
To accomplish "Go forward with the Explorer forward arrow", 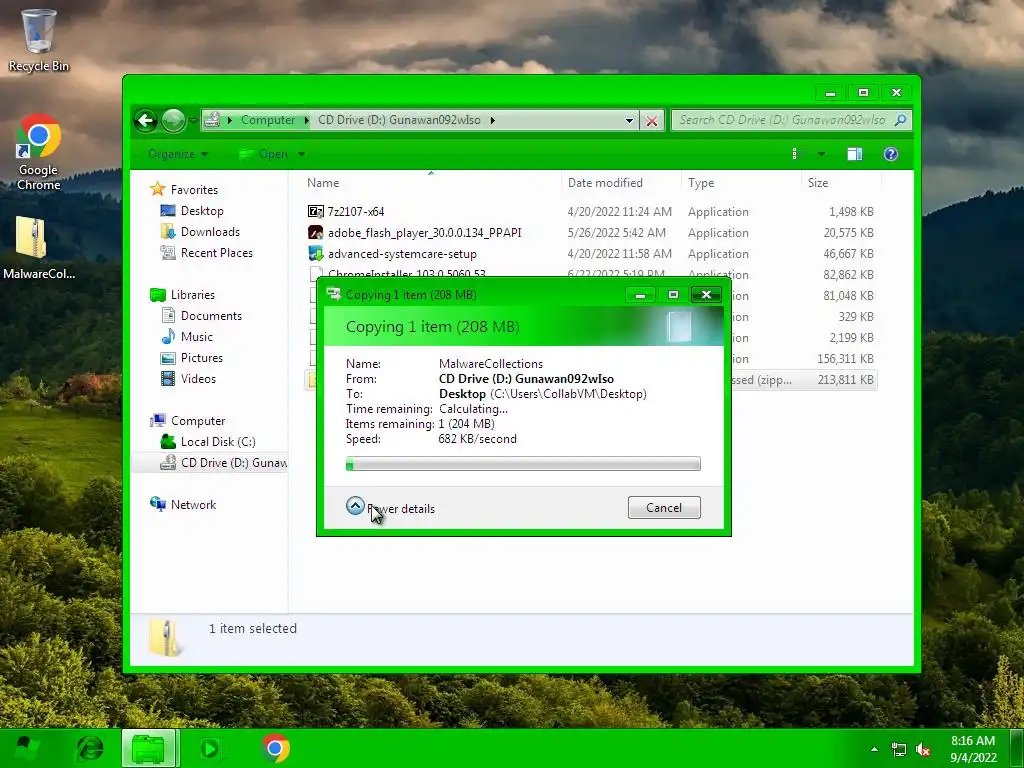I will point(173,120).
